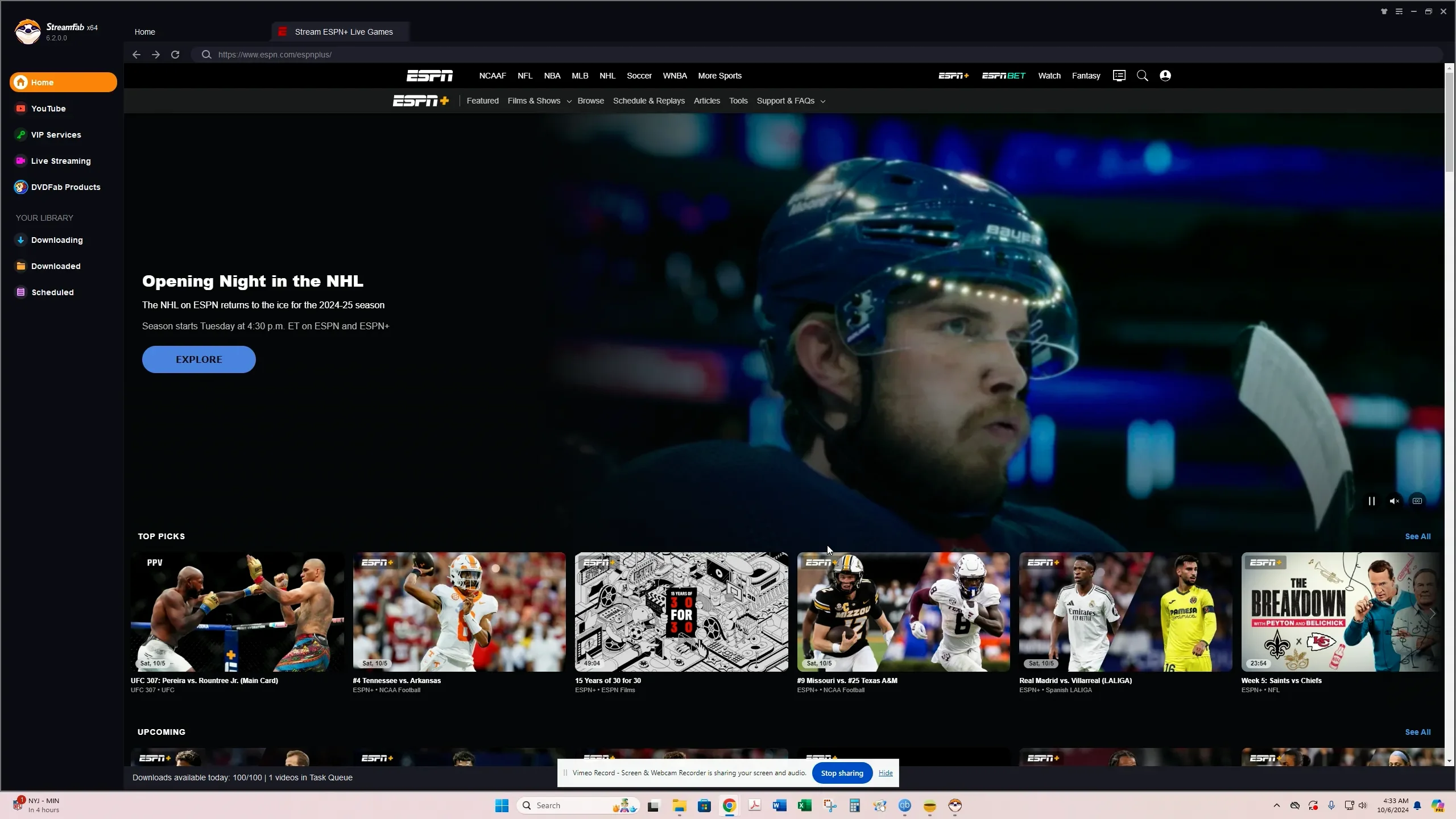Advance the Top Picks carousel right
This screenshot has height=819, width=1456.
point(1432,613)
